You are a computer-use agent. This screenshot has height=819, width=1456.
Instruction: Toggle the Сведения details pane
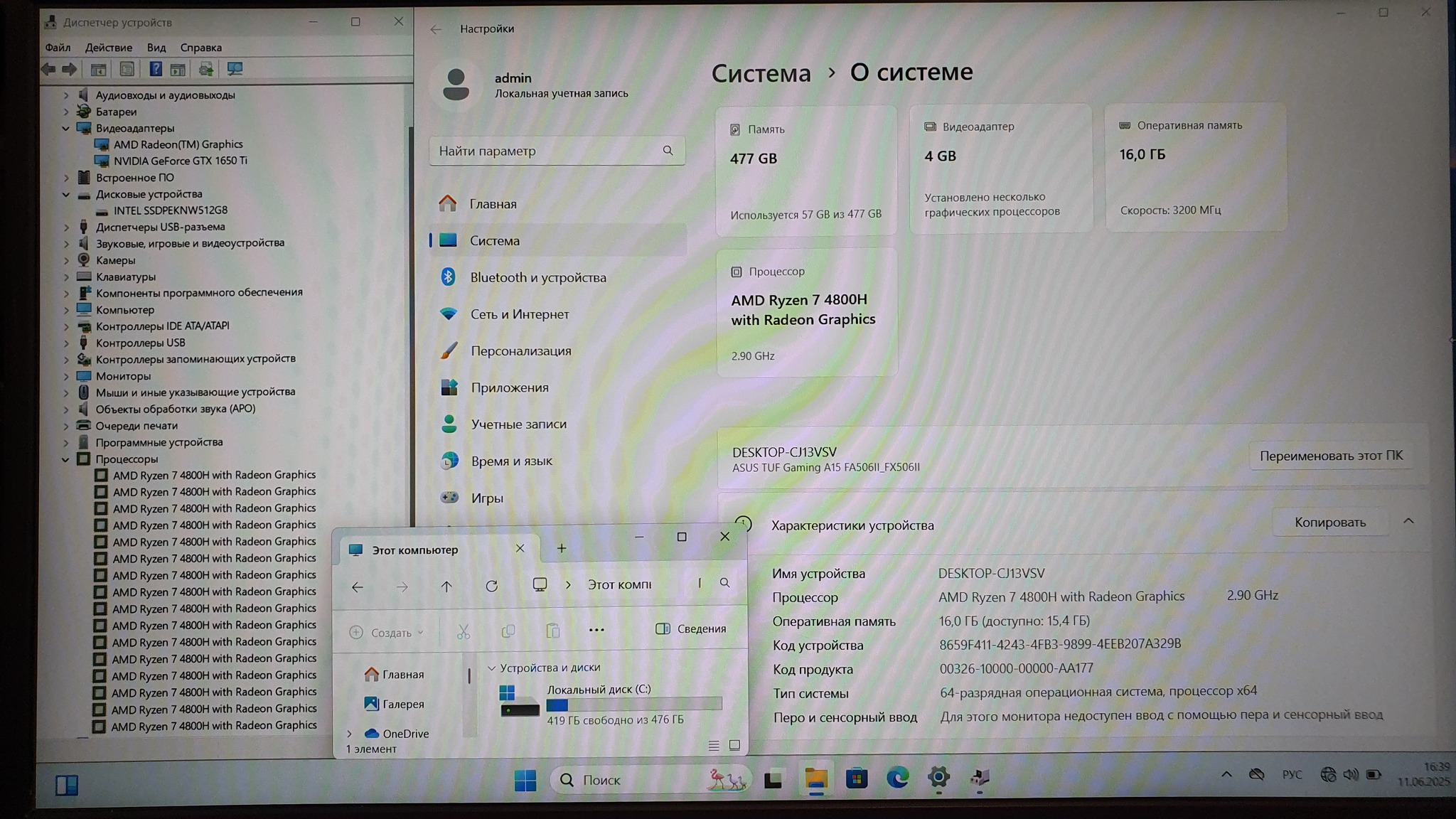pyautogui.click(x=691, y=628)
